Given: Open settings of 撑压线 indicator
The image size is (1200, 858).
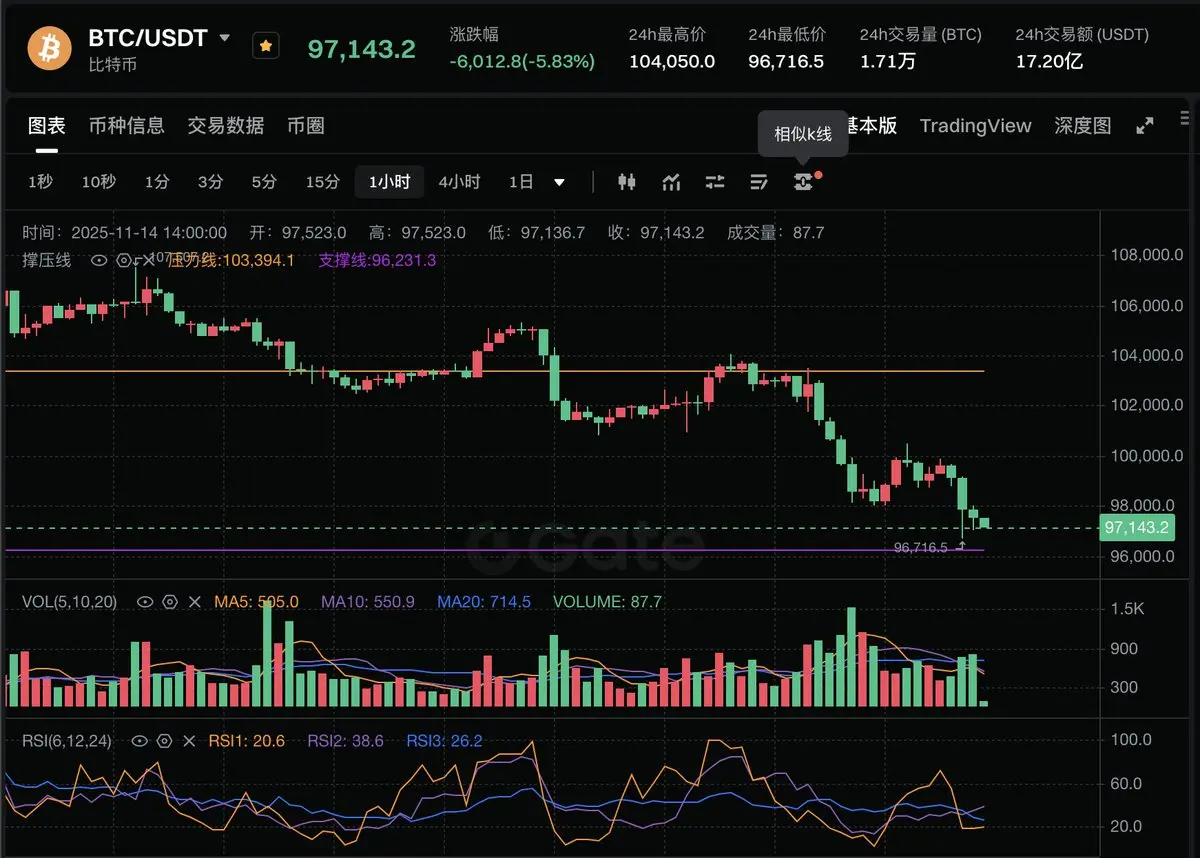Looking at the screenshot, I should pyautogui.click(x=124, y=260).
